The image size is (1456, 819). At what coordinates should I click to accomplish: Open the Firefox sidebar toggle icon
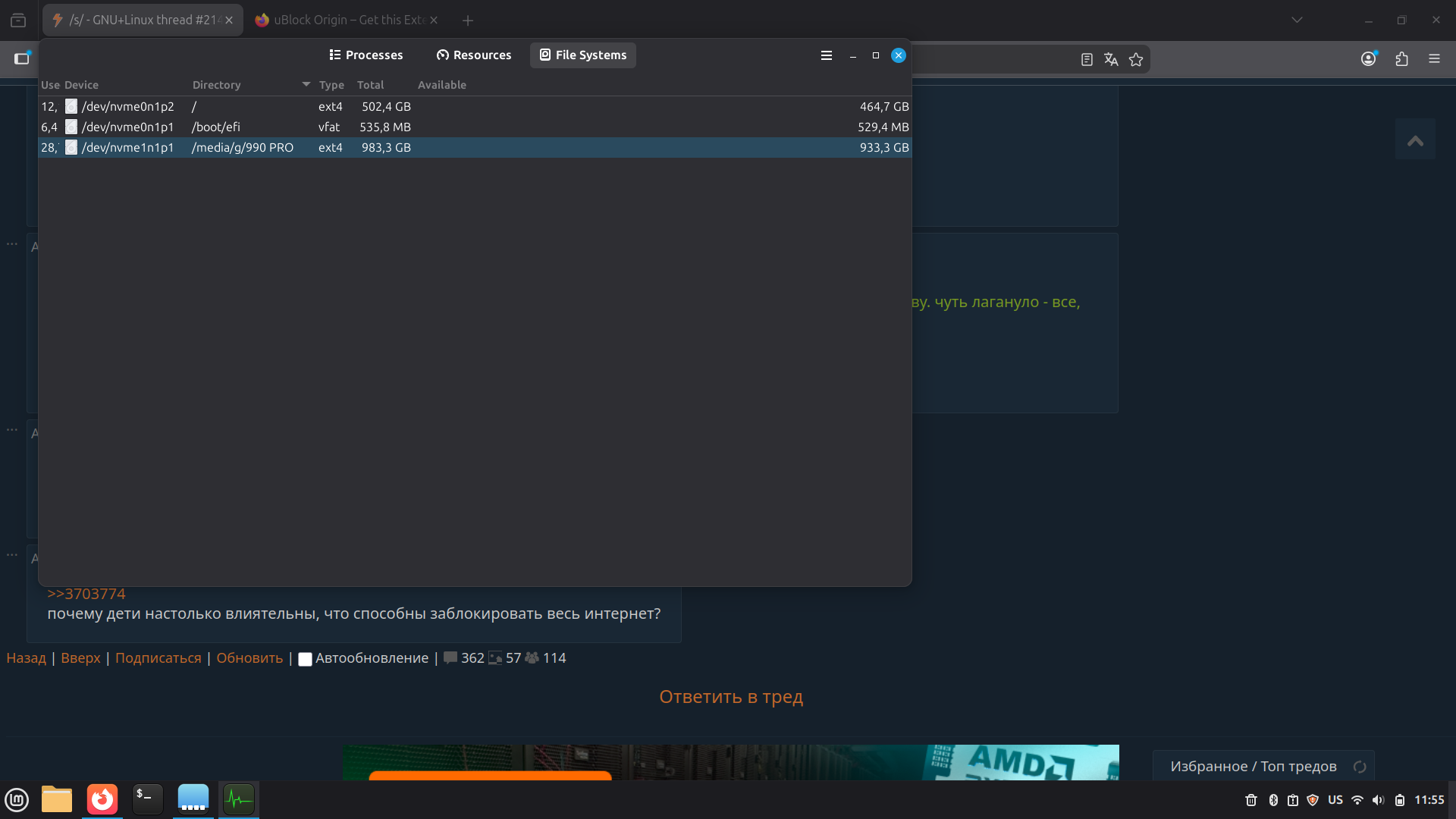pos(22,58)
